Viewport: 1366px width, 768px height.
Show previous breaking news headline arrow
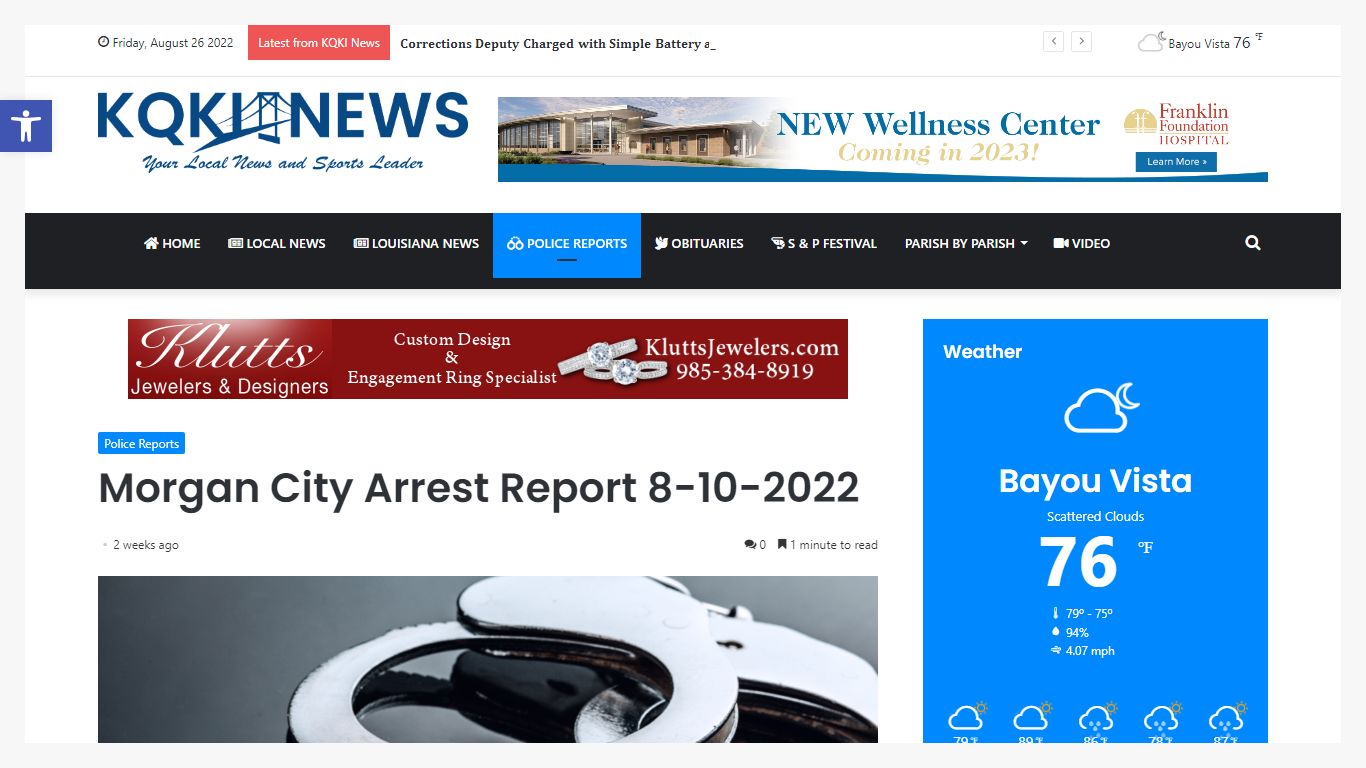(x=1053, y=42)
